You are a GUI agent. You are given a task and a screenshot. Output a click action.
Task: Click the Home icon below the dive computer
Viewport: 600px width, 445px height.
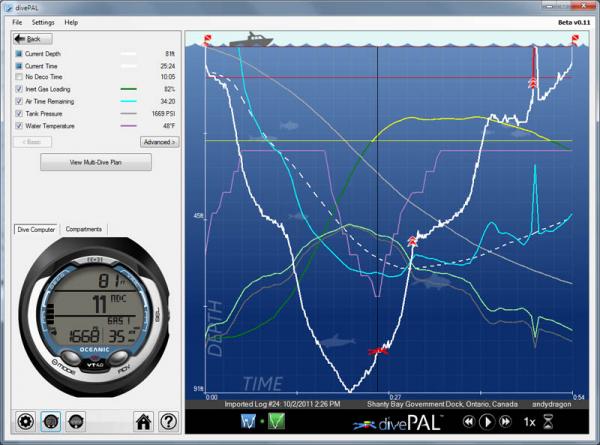(143, 422)
